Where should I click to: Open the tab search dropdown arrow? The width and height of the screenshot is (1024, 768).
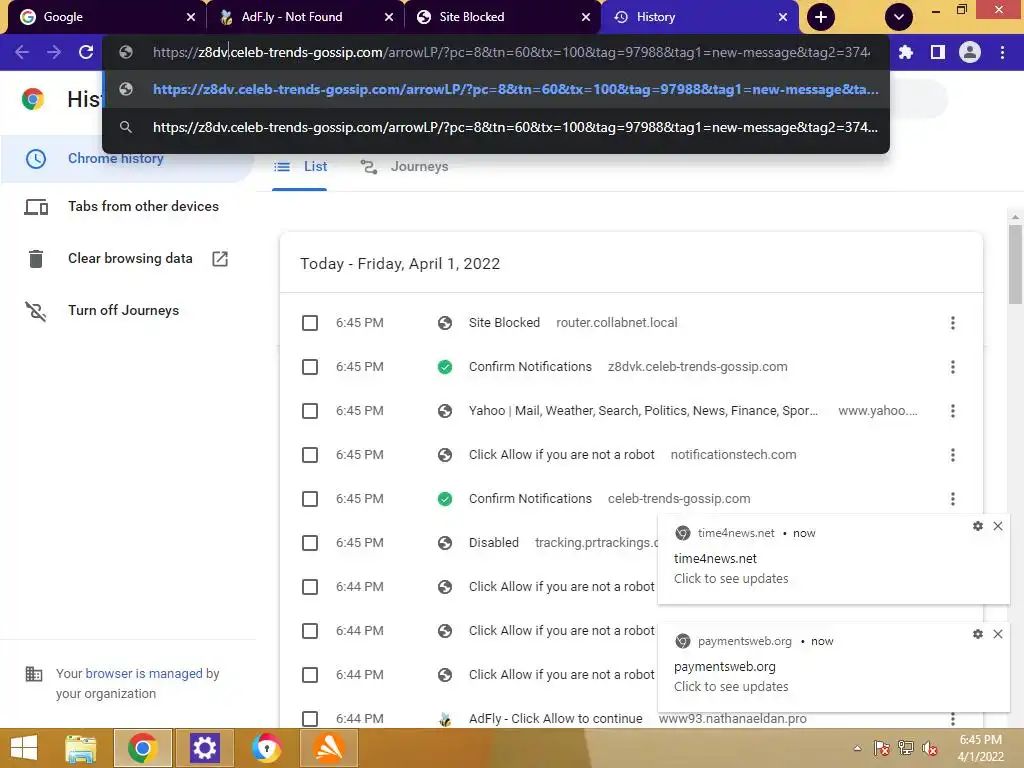click(x=899, y=17)
